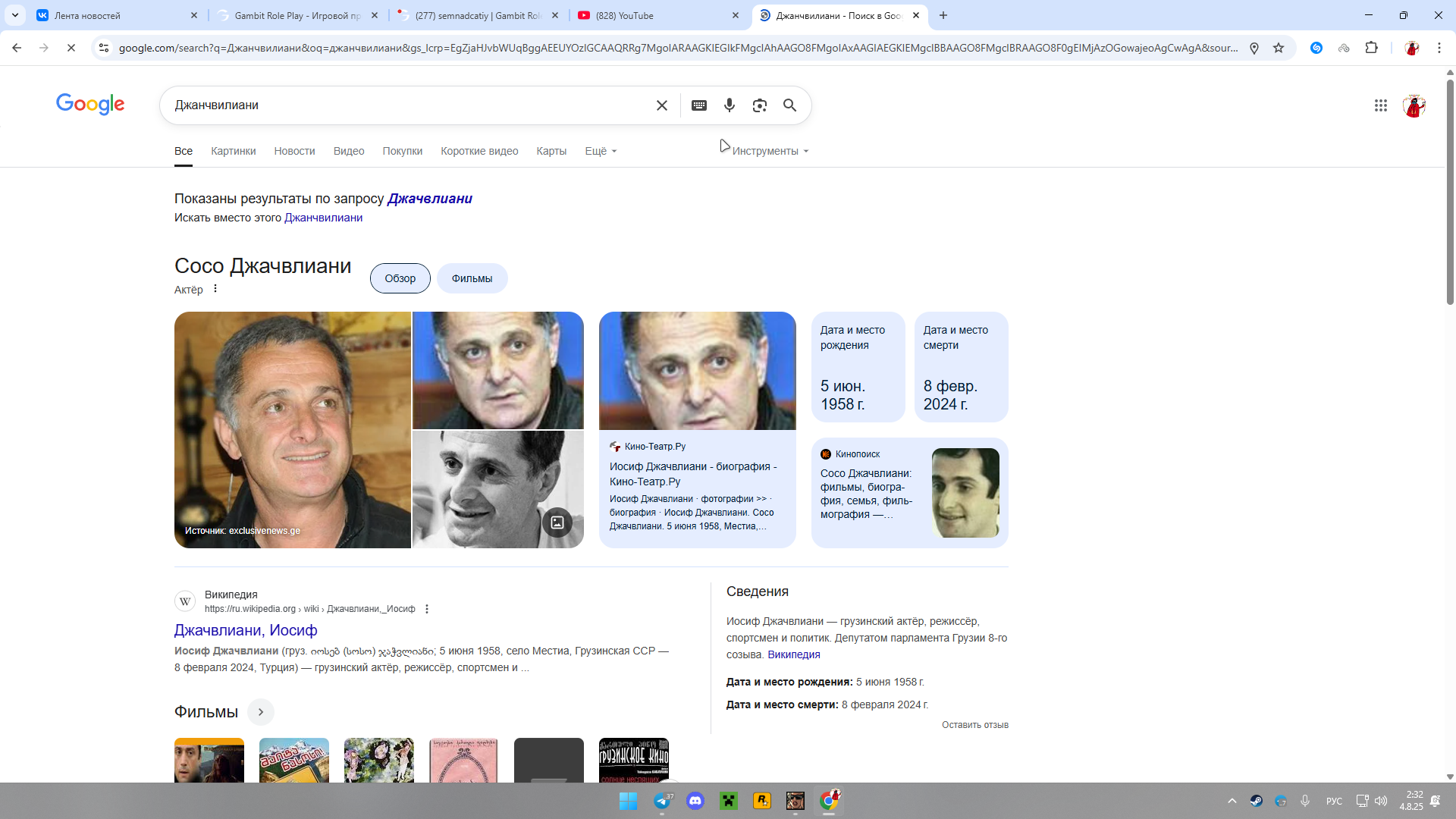Clear the search query with X

point(662,105)
